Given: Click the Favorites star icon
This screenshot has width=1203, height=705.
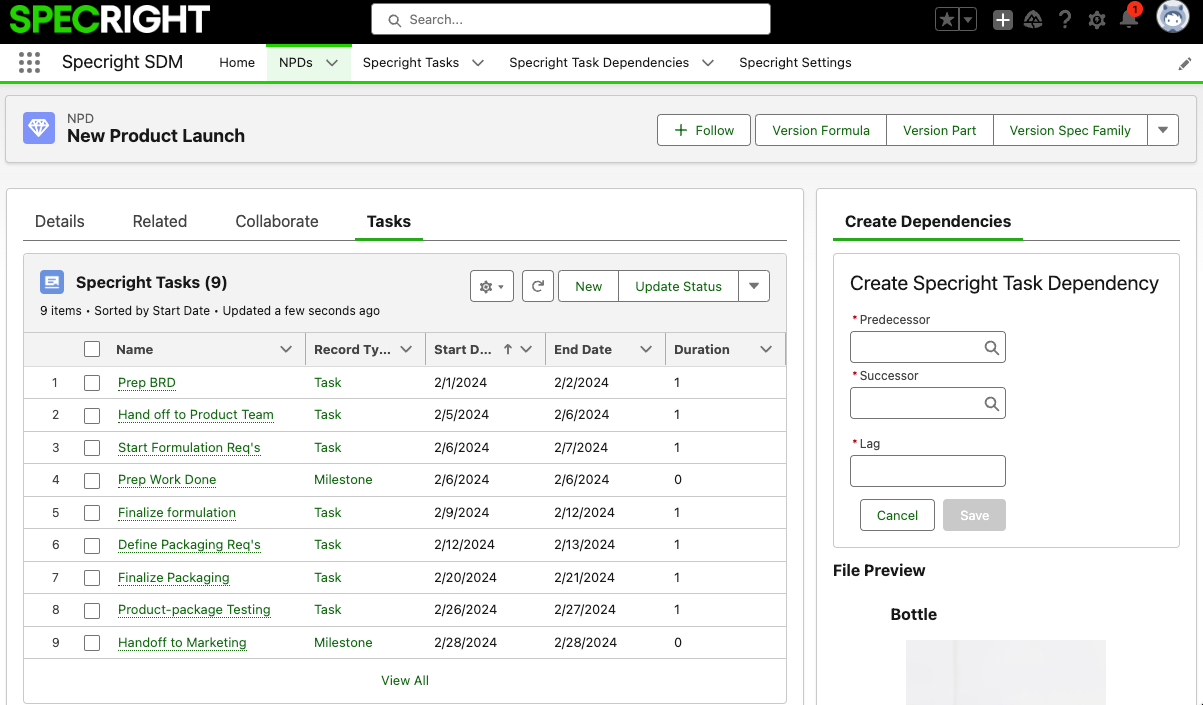Looking at the screenshot, I should click(x=946, y=20).
